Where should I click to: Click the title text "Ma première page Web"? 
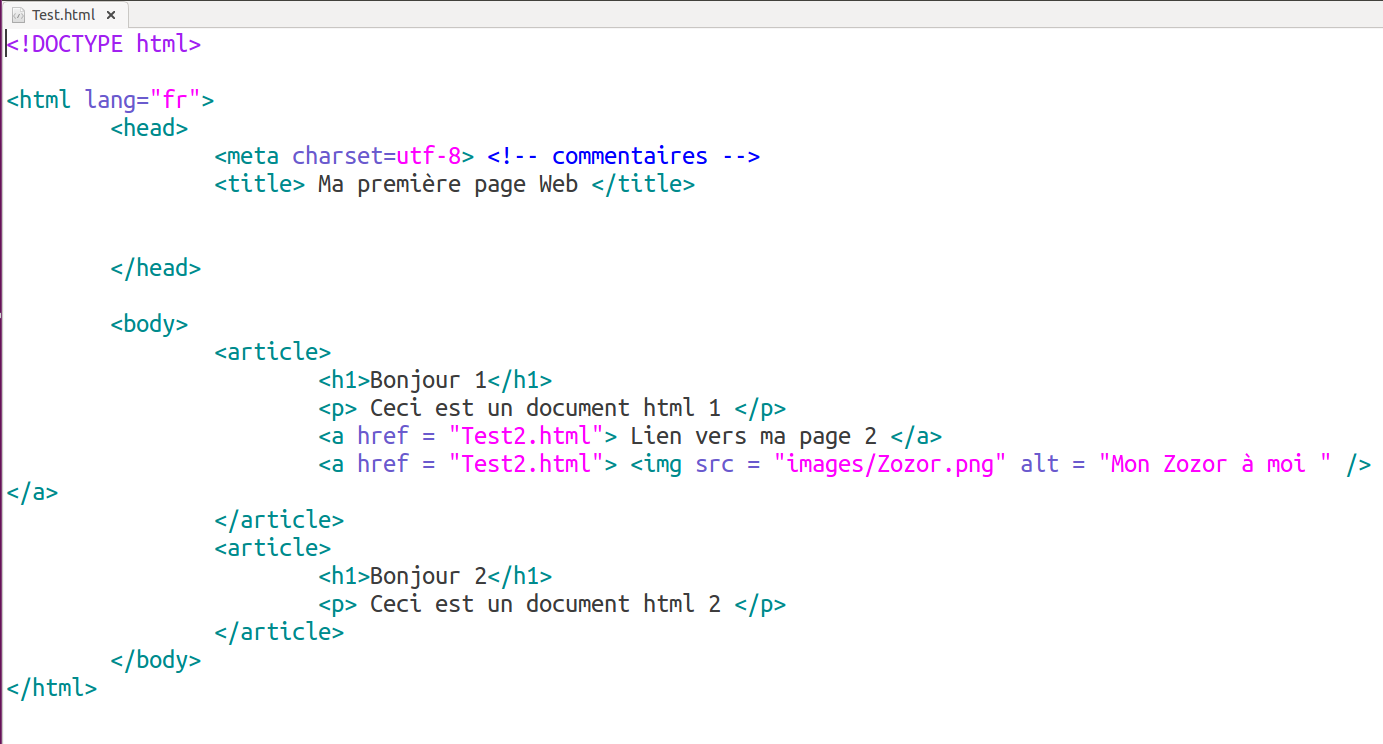pos(448,184)
